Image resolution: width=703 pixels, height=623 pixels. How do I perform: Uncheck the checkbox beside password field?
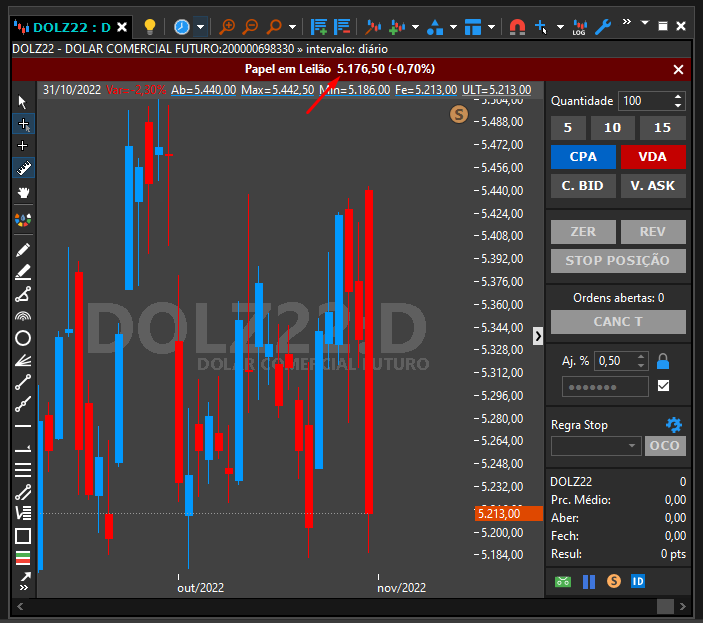(663, 385)
